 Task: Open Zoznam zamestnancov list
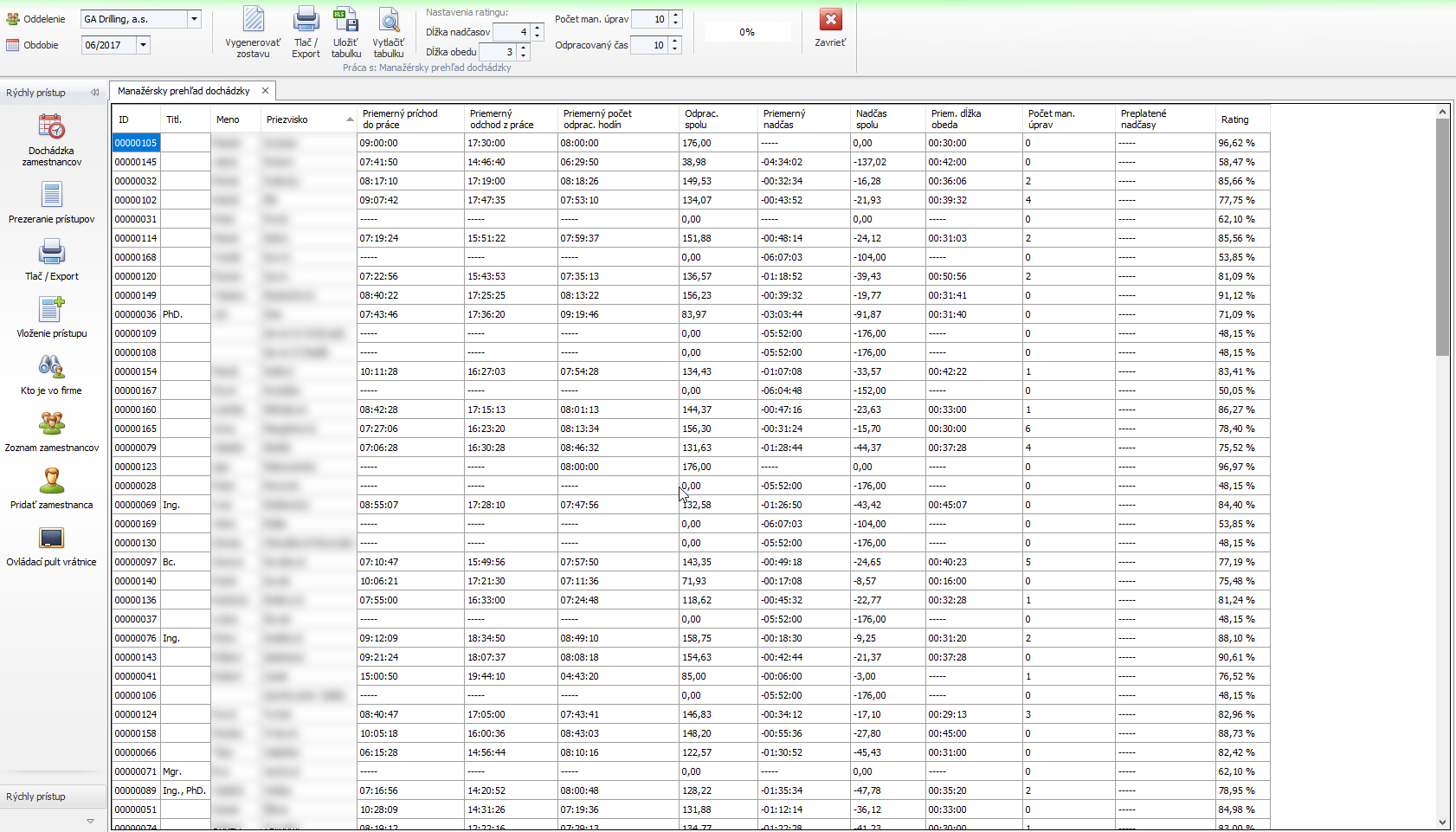tap(51, 431)
